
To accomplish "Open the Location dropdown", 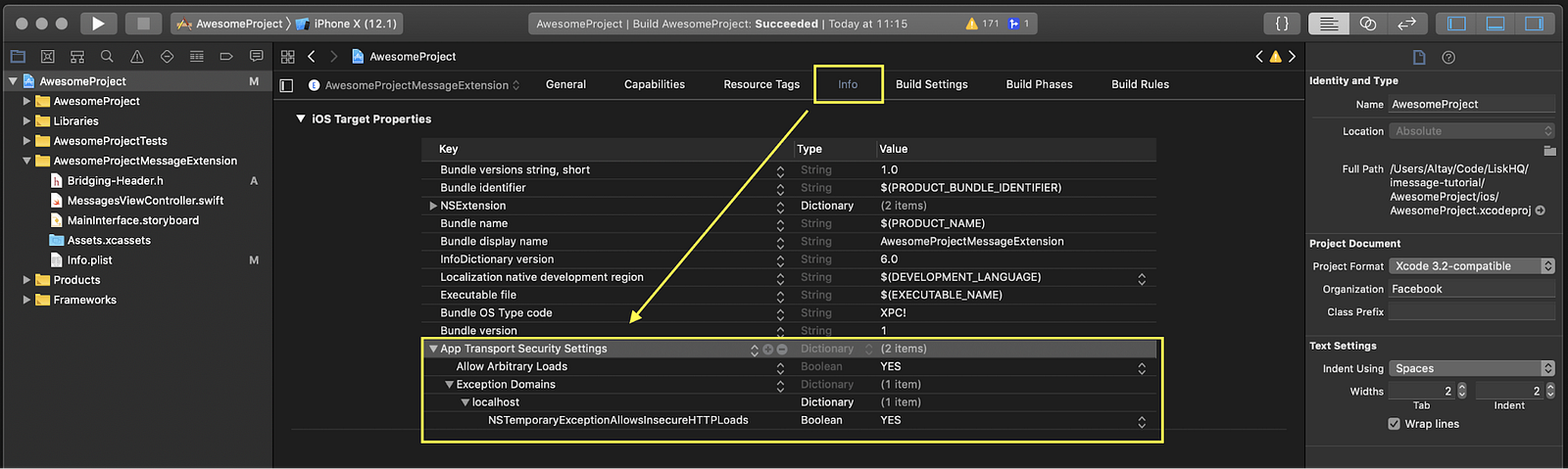I will pos(1472,131).
